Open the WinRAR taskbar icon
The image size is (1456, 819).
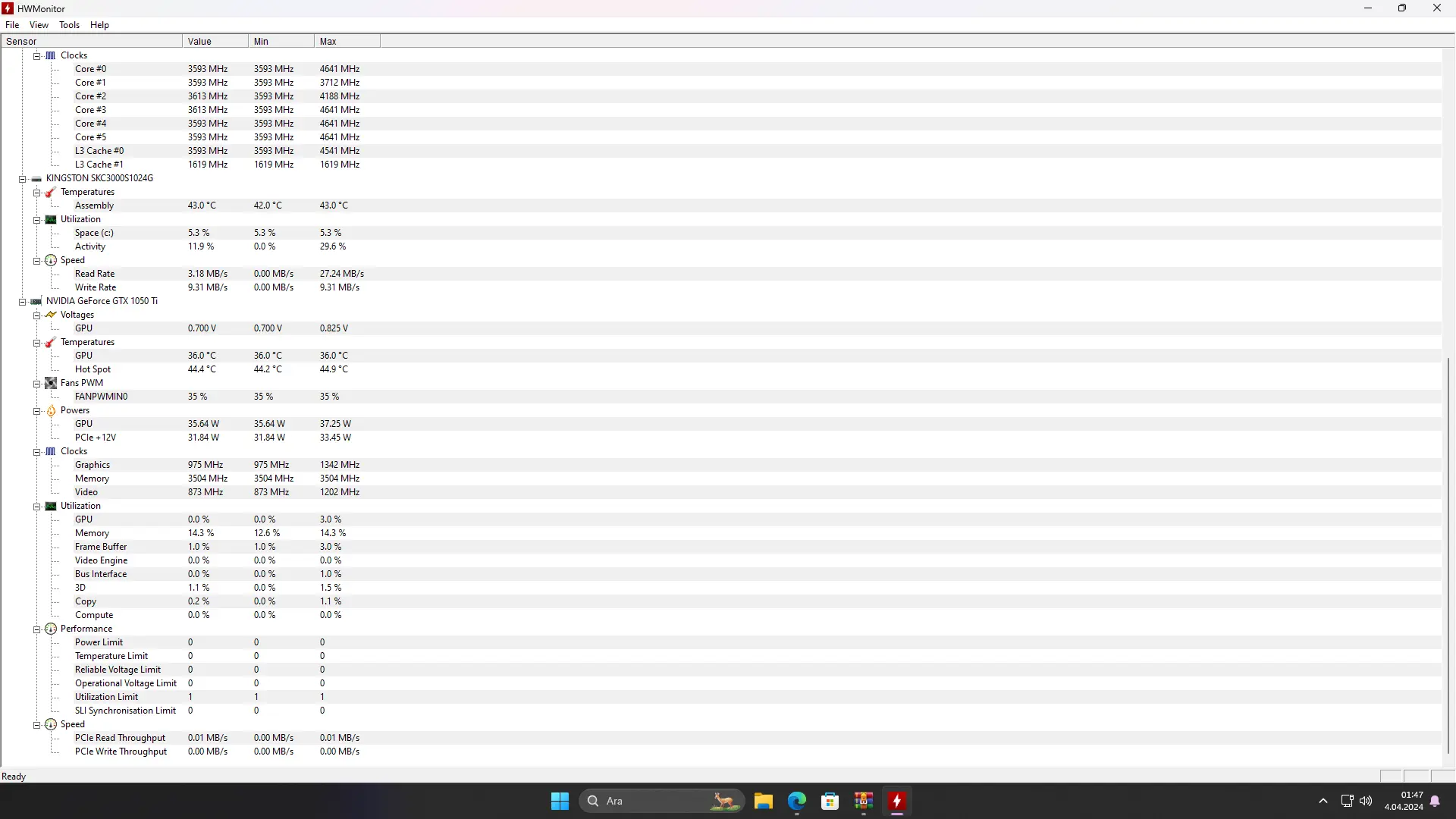[864, 801]
